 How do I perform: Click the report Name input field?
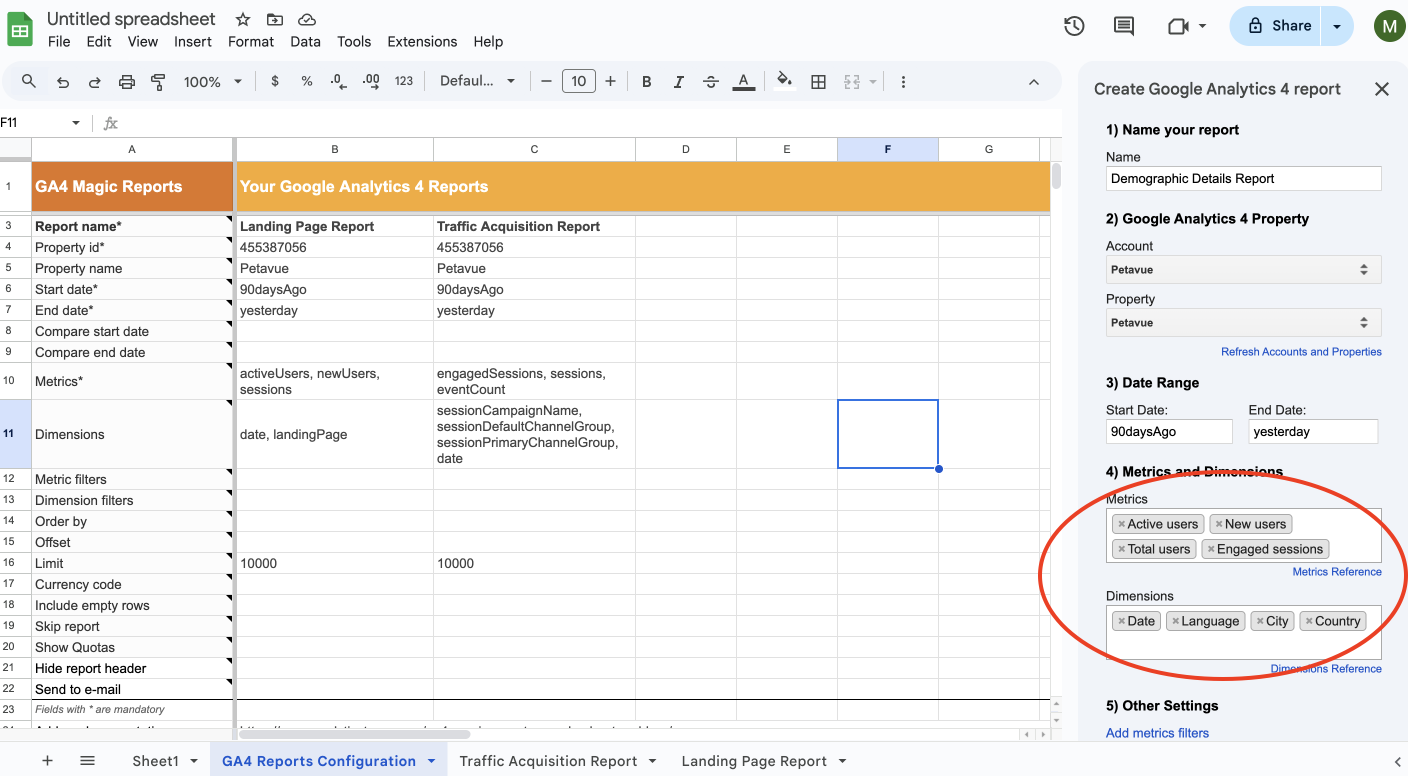[1243, 179]
